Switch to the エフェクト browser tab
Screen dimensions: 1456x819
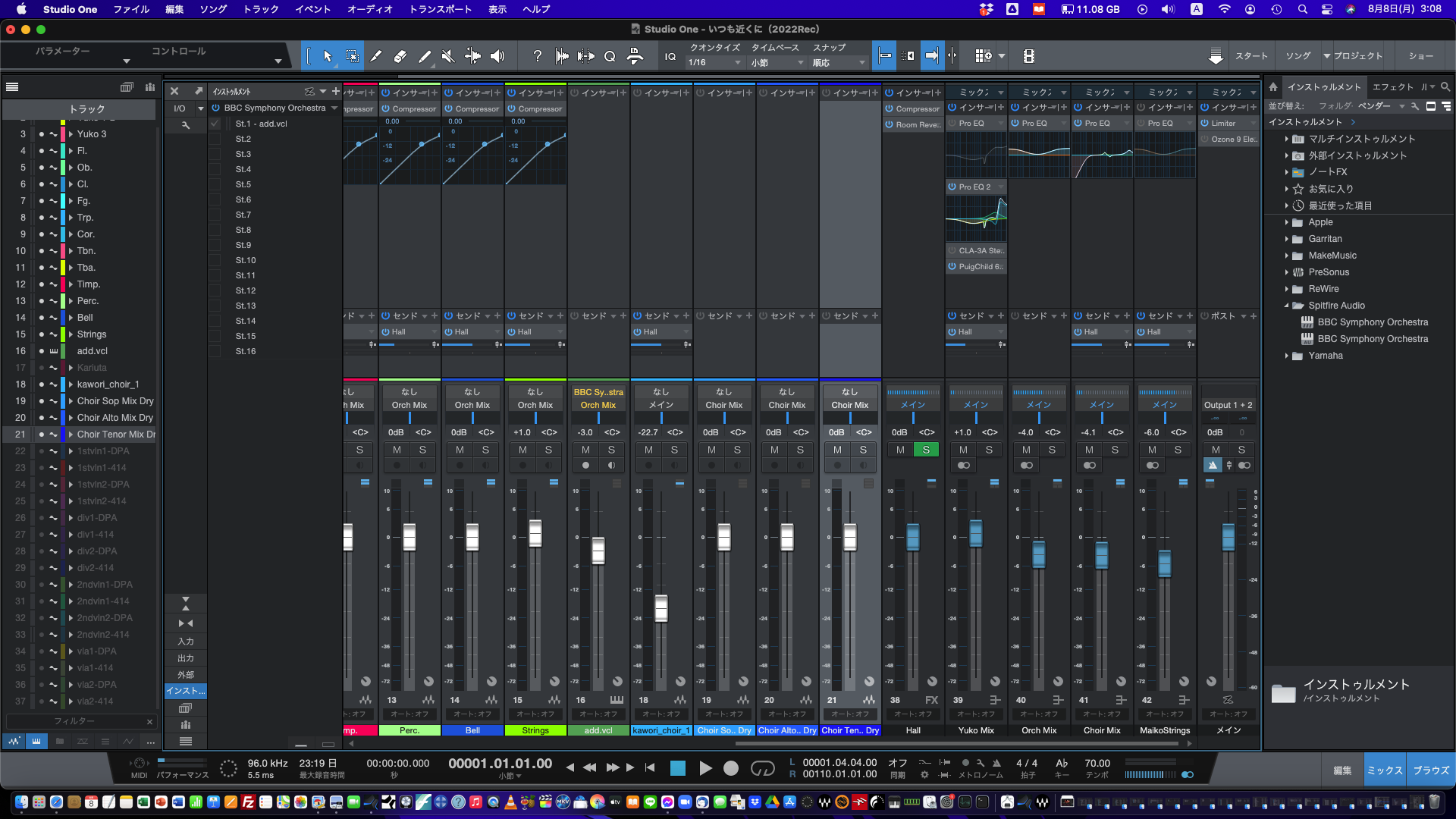point(1393,86)
